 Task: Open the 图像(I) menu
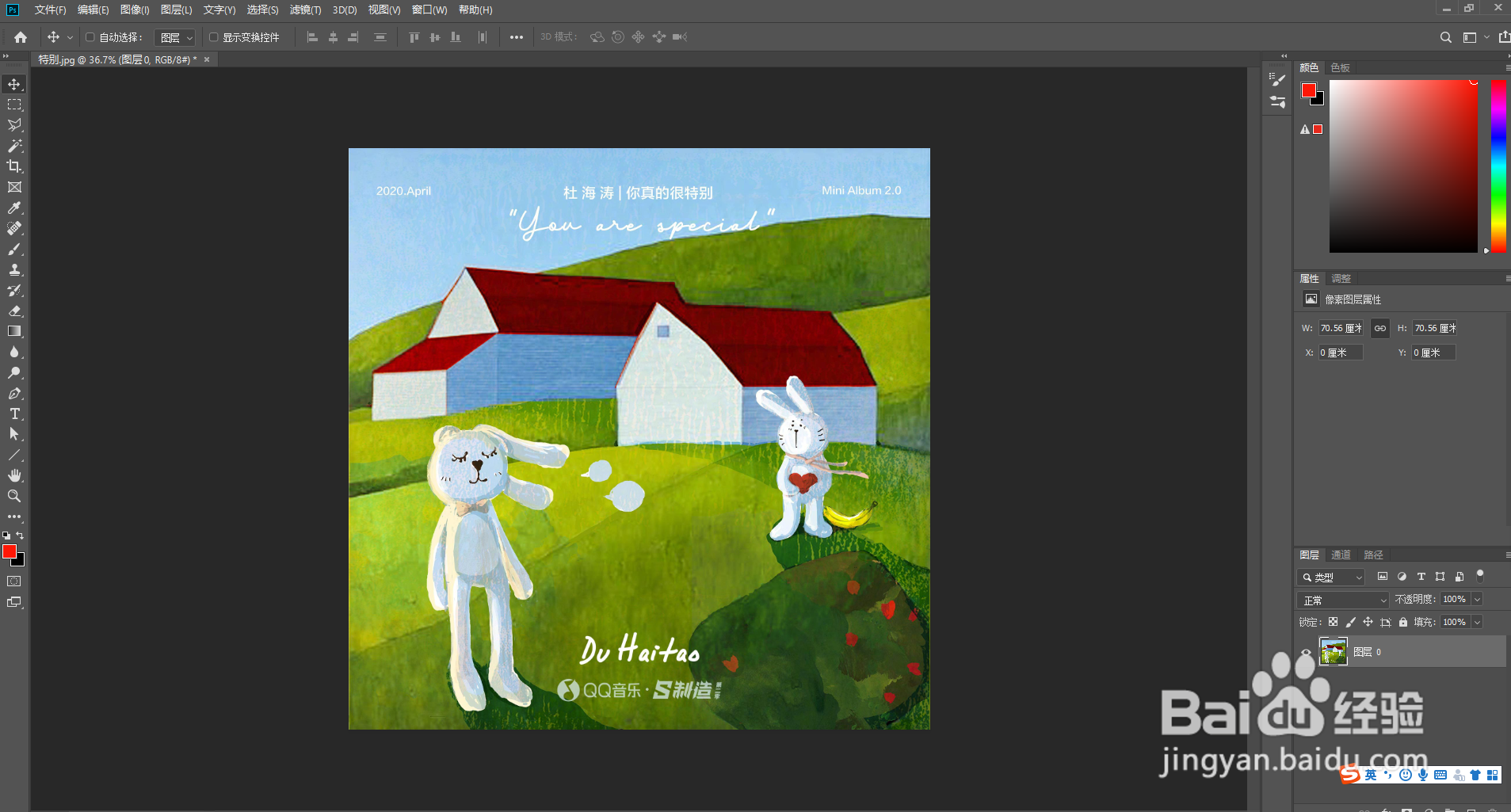(x=135, y=10)
